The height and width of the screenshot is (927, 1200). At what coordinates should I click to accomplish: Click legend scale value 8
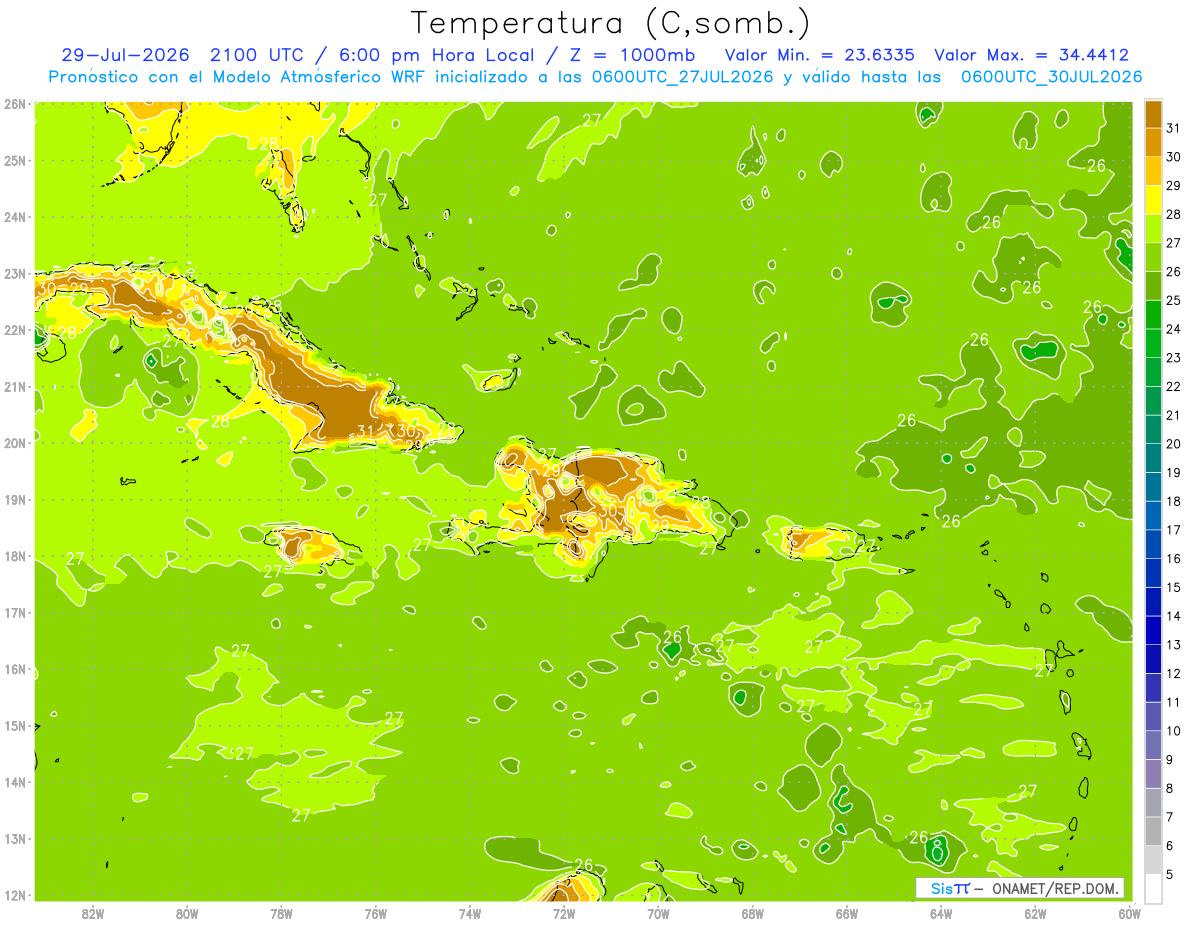(x=1170, y=789)
